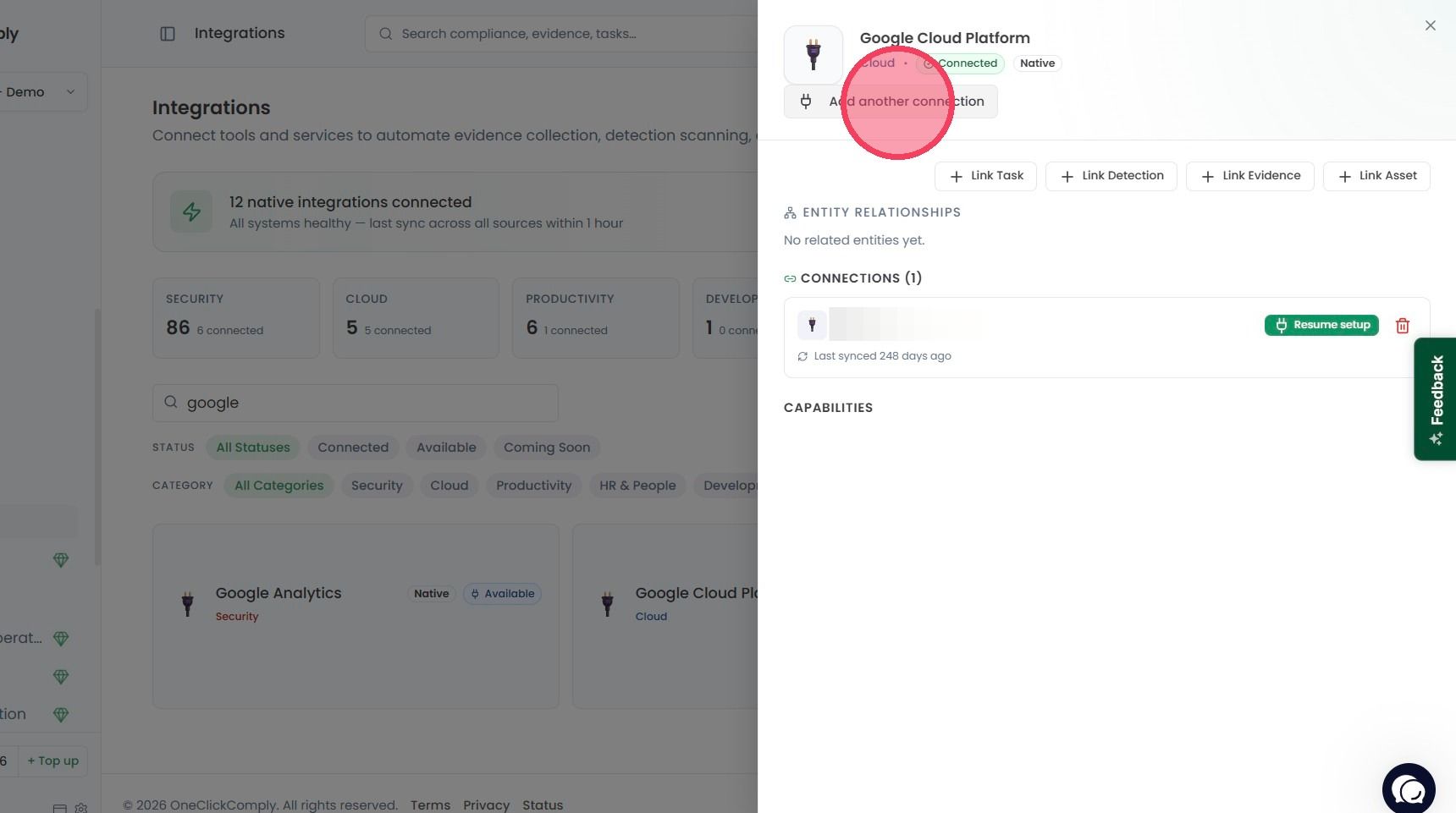The width and height of the screenshot is (1456, 813).
Task: Click the Google Cloud Platform plug logo
Action: 813,55
